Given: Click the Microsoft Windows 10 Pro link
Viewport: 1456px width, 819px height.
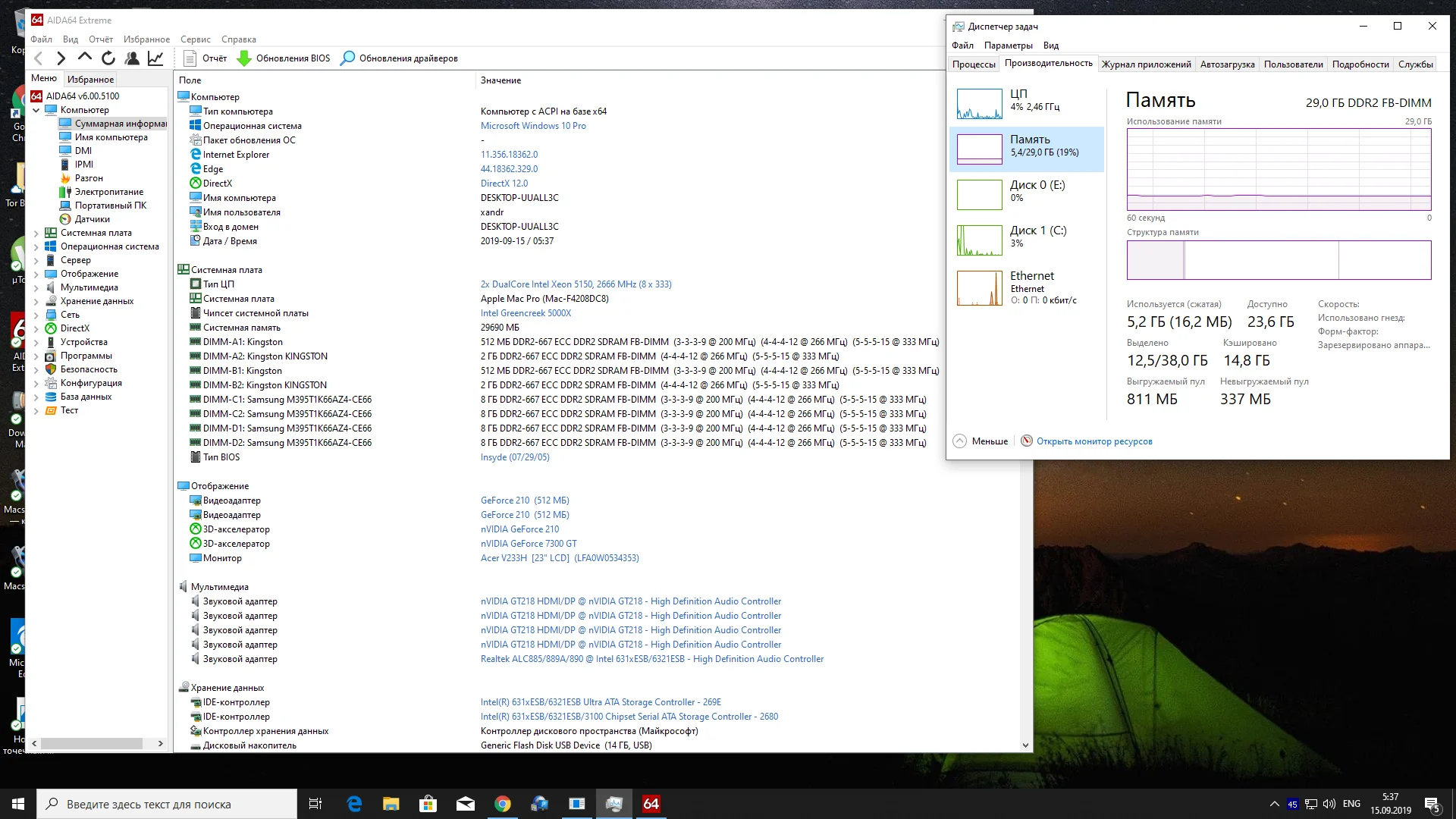Looking at the screenshot, I should 533,126.
